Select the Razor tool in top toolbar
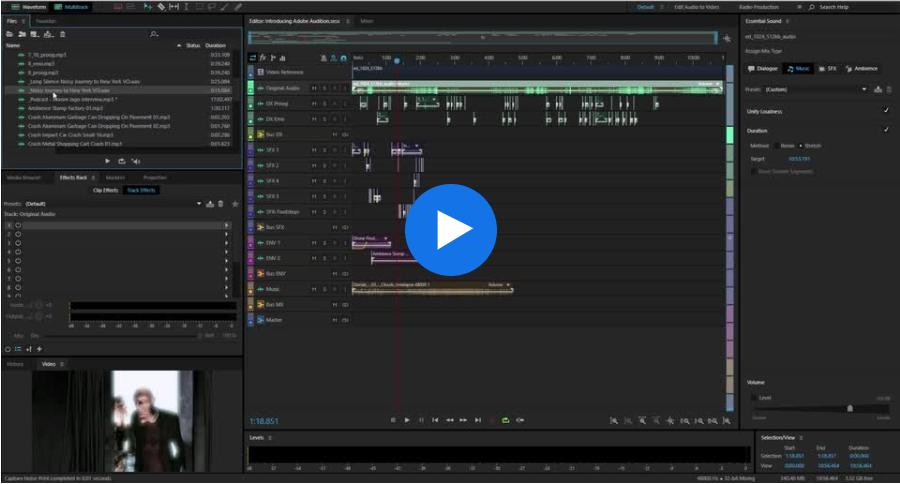900x484 pixels. [x=161, y=7]
